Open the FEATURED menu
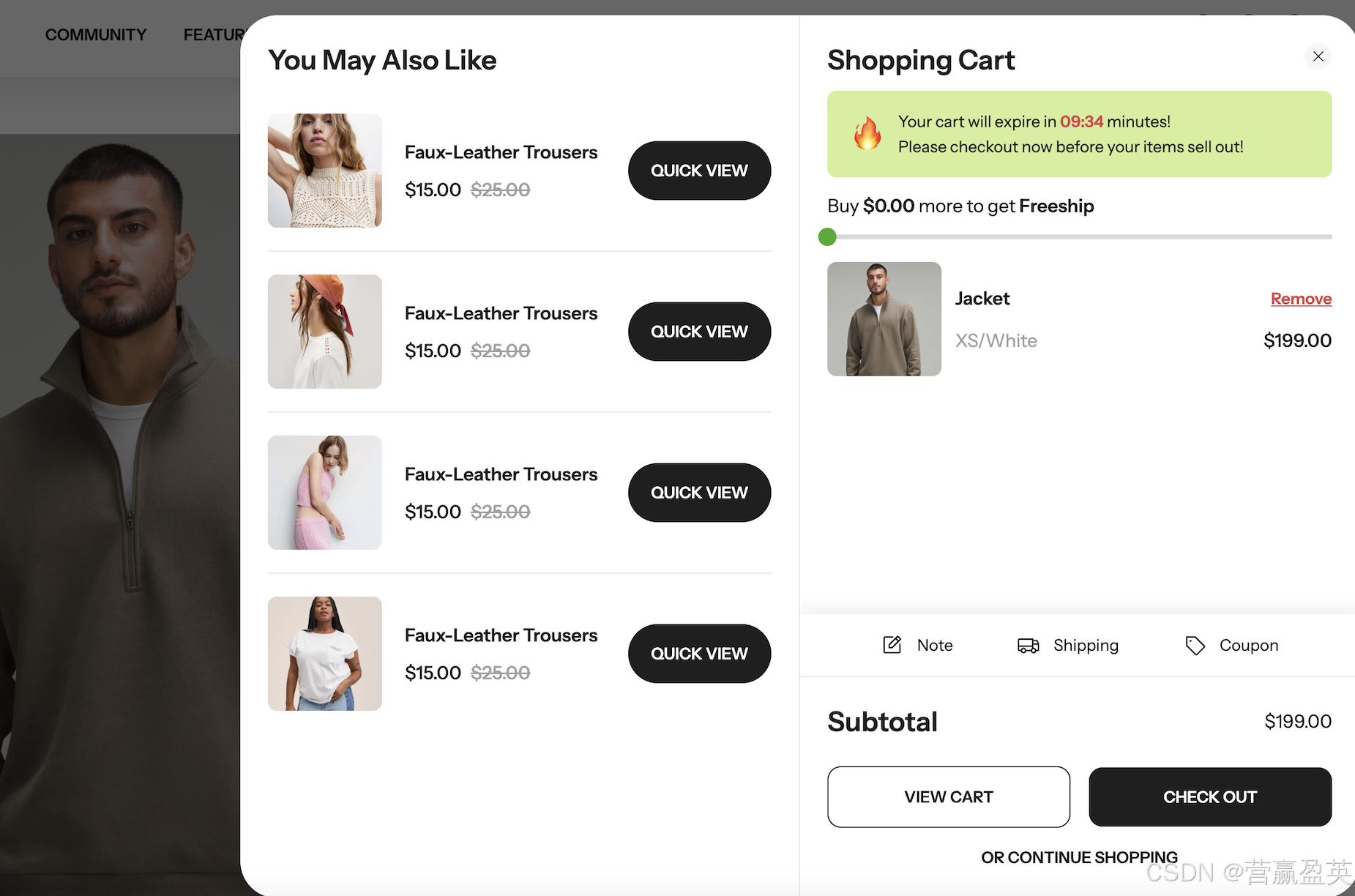 (214, 34)
